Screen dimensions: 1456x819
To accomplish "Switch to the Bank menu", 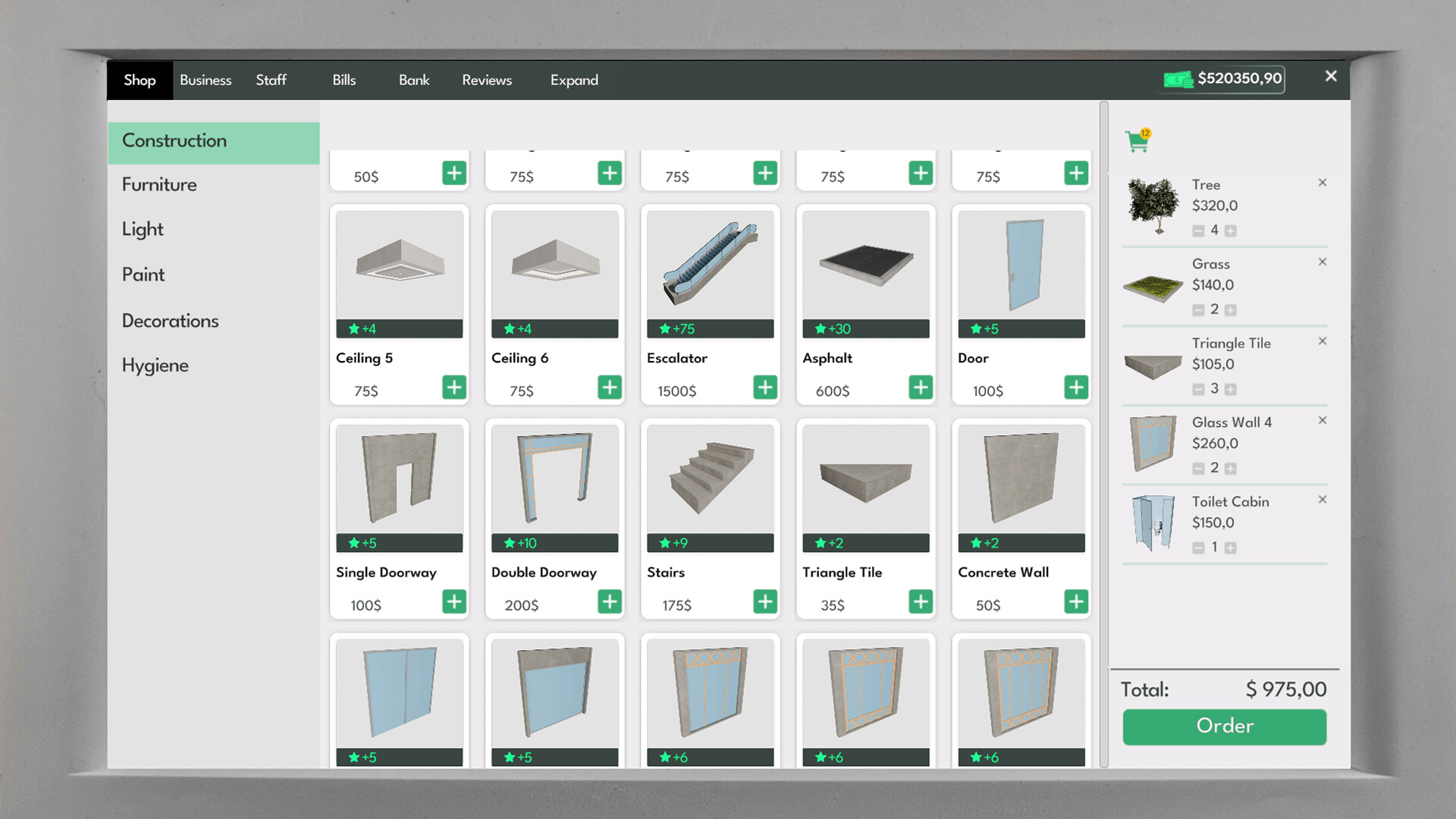I will click(413, 80).
